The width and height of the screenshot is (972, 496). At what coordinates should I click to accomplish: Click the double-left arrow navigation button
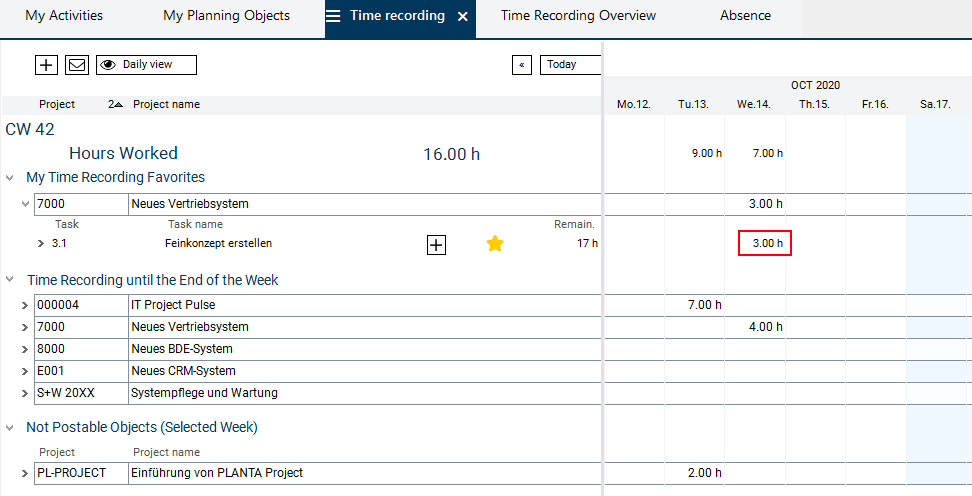click(x=521, y=65)
